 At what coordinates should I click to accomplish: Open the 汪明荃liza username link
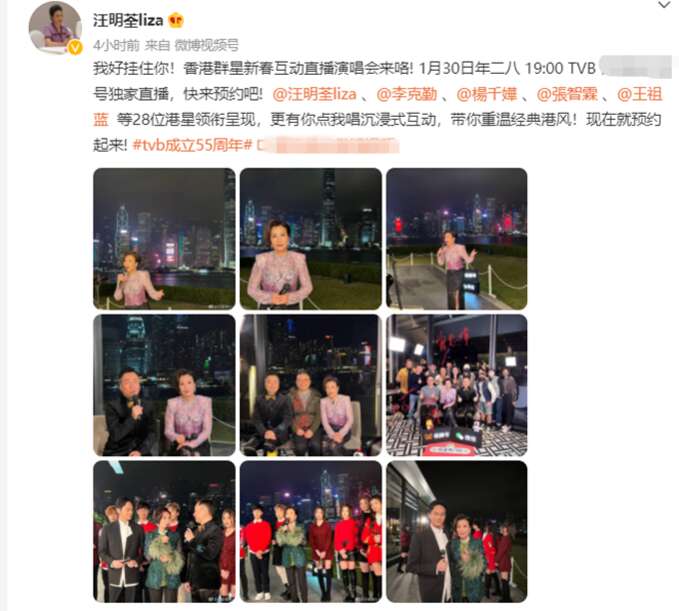(x=128, y=20)
